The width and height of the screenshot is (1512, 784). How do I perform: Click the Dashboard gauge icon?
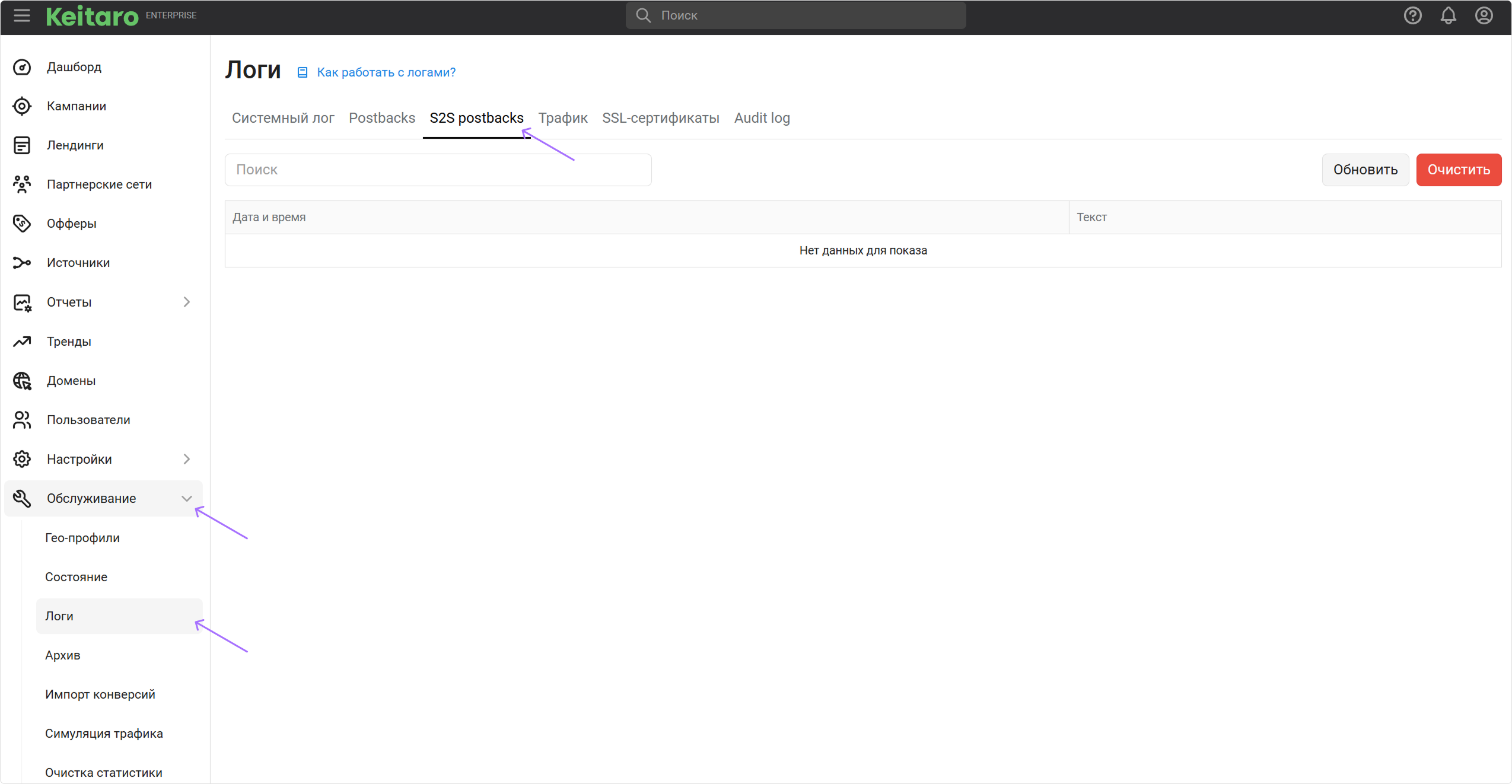click(22, 67)
